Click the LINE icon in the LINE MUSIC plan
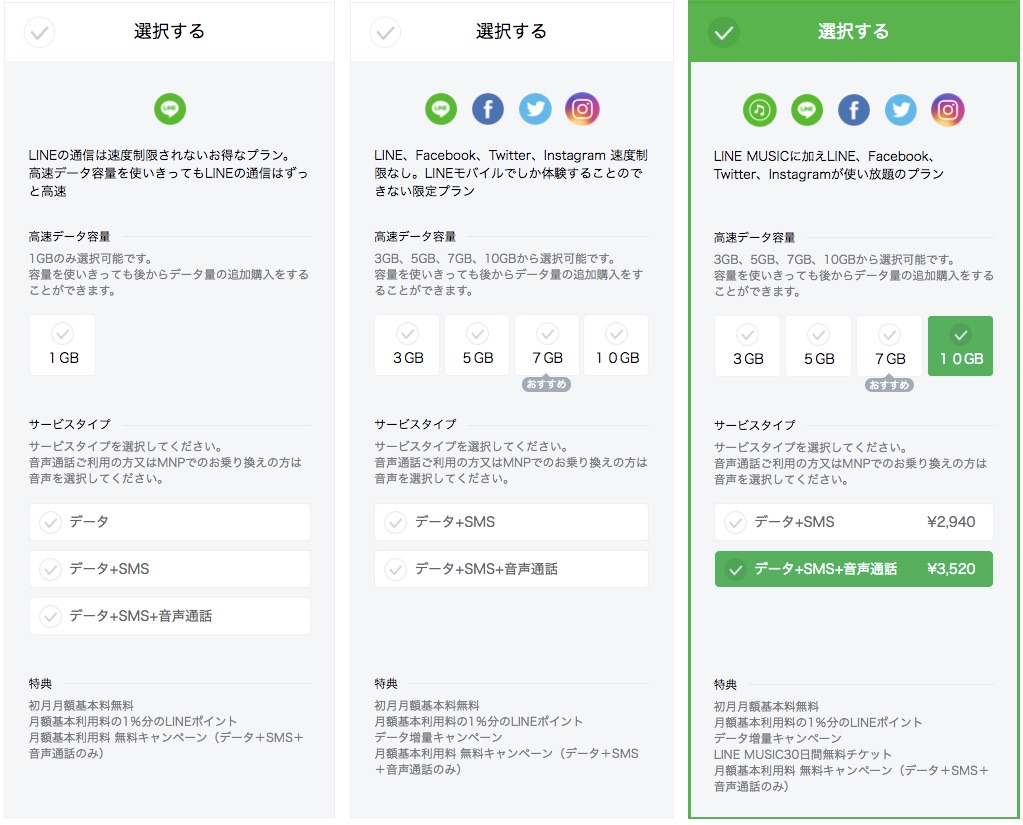The image size is (1023, 825). [x=806, y=110]
